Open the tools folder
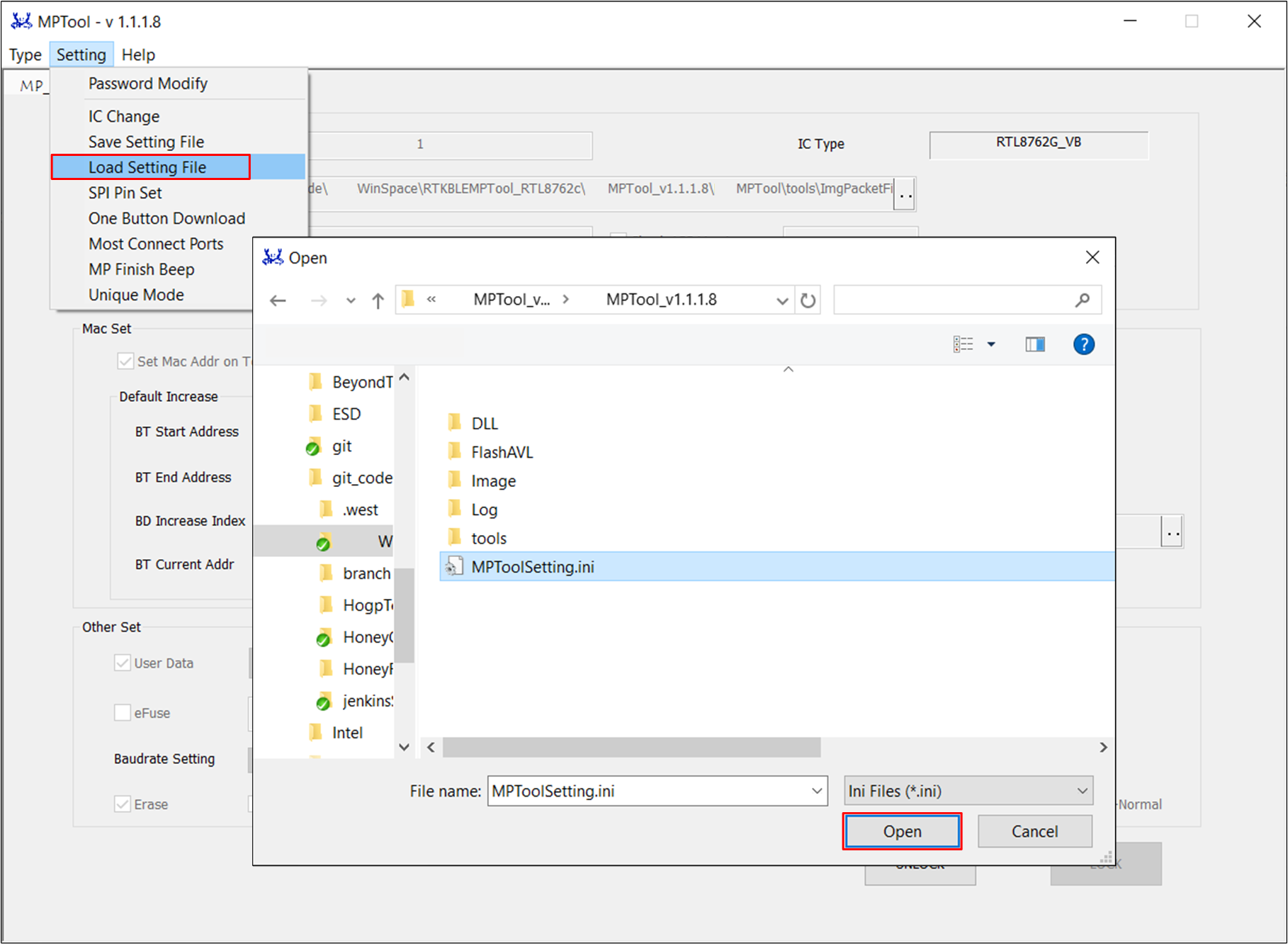 click(488, 539)
